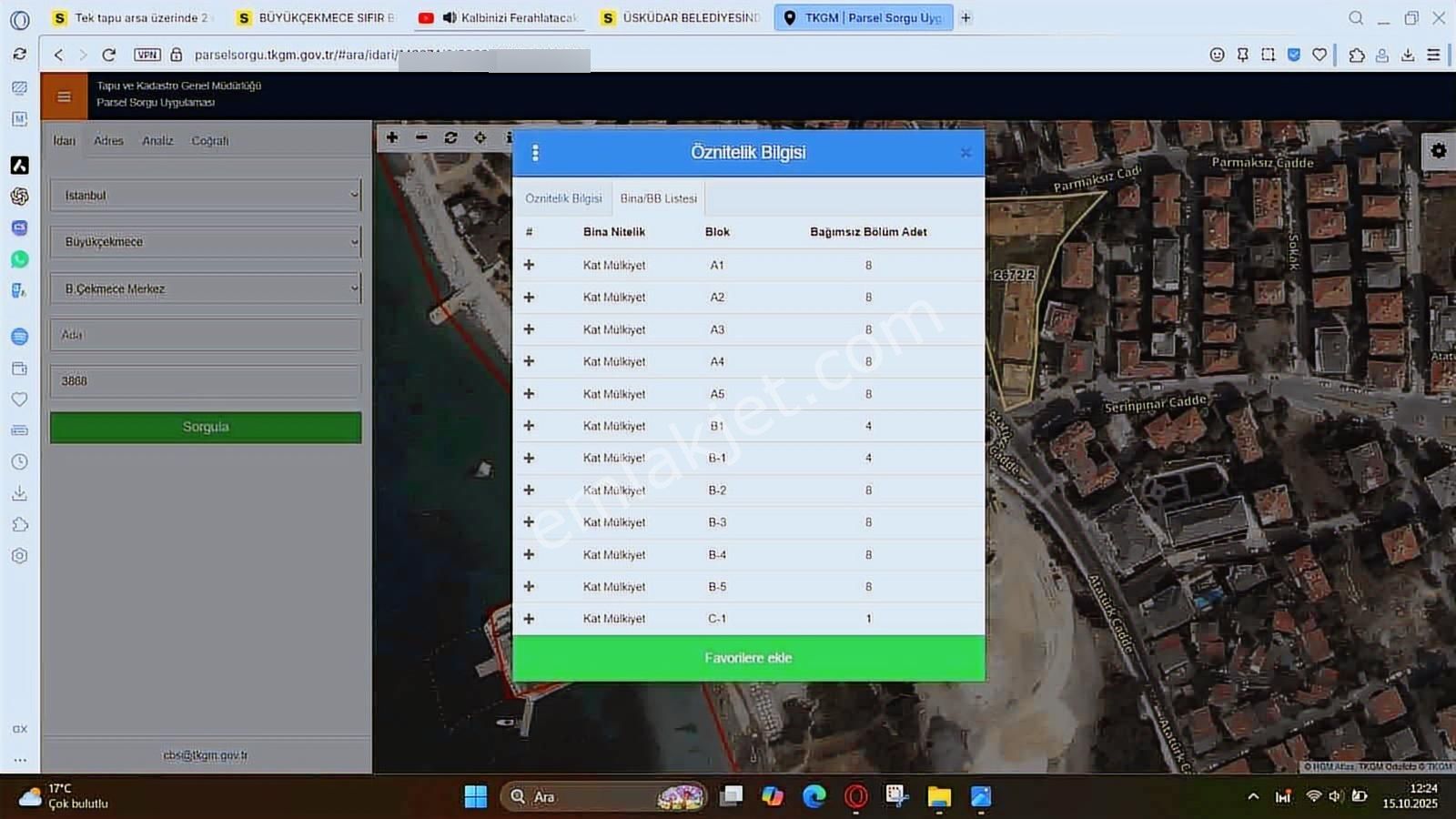
Task: Zoom in with the map plus tool
Action: 392,137
